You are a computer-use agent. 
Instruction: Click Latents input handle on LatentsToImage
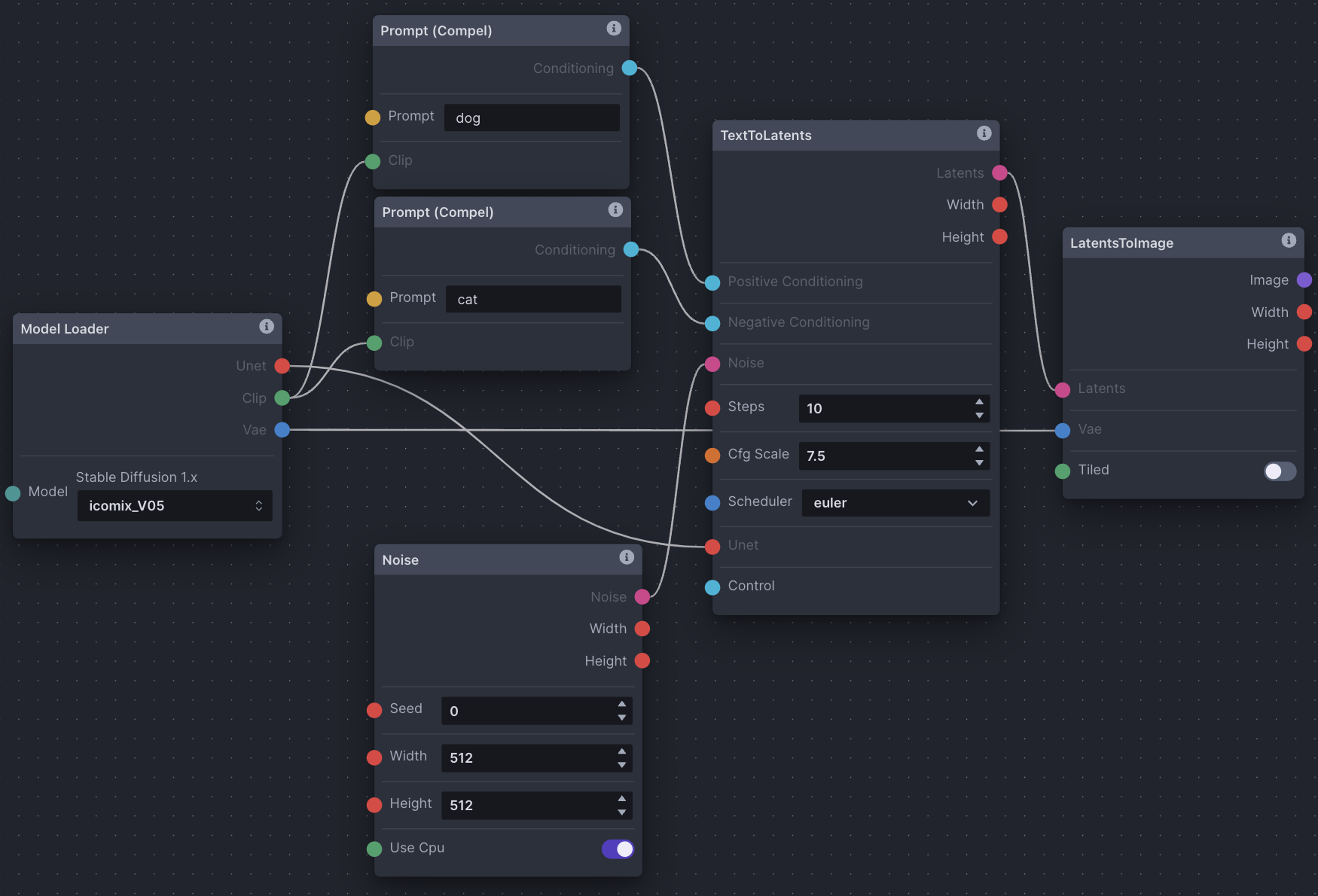click(1063, 390)
